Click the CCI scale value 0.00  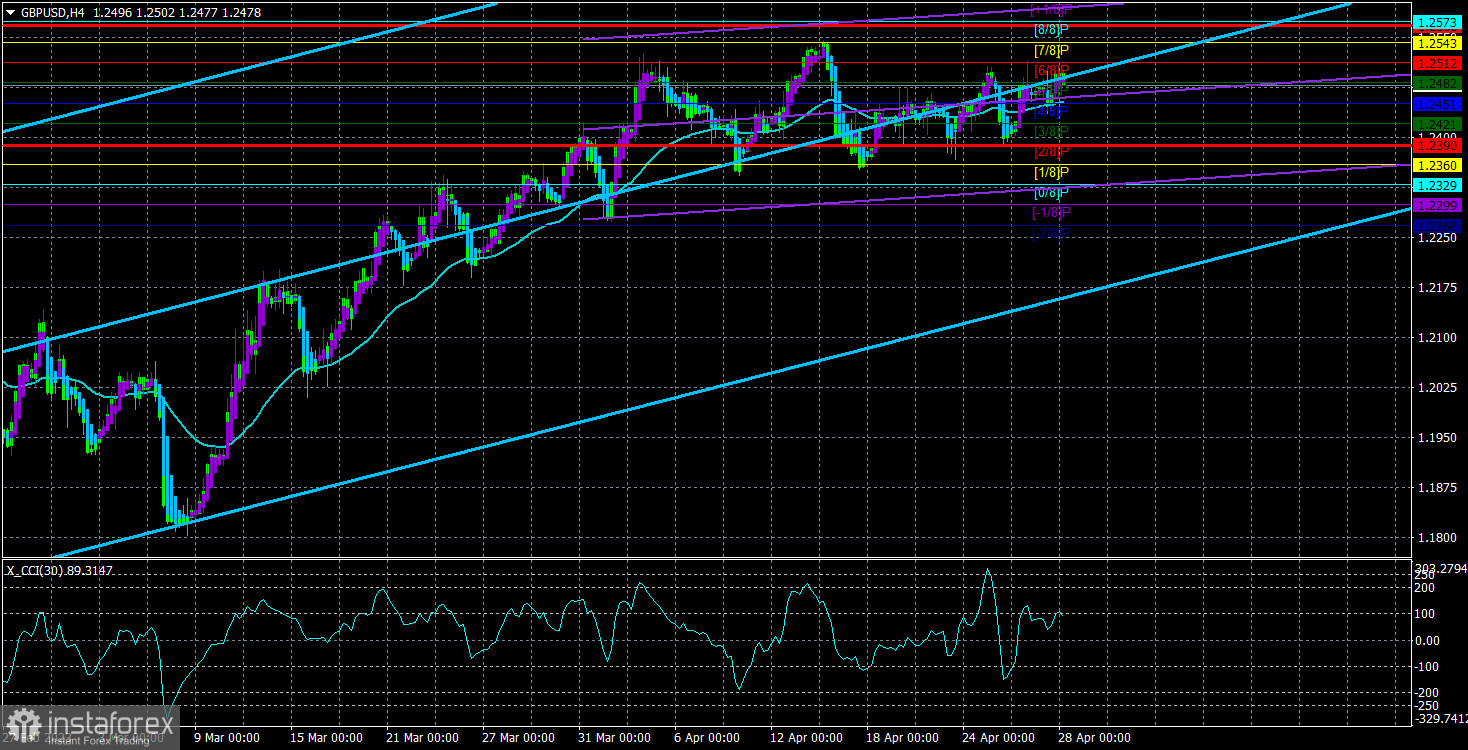(x=1428, y=641)
